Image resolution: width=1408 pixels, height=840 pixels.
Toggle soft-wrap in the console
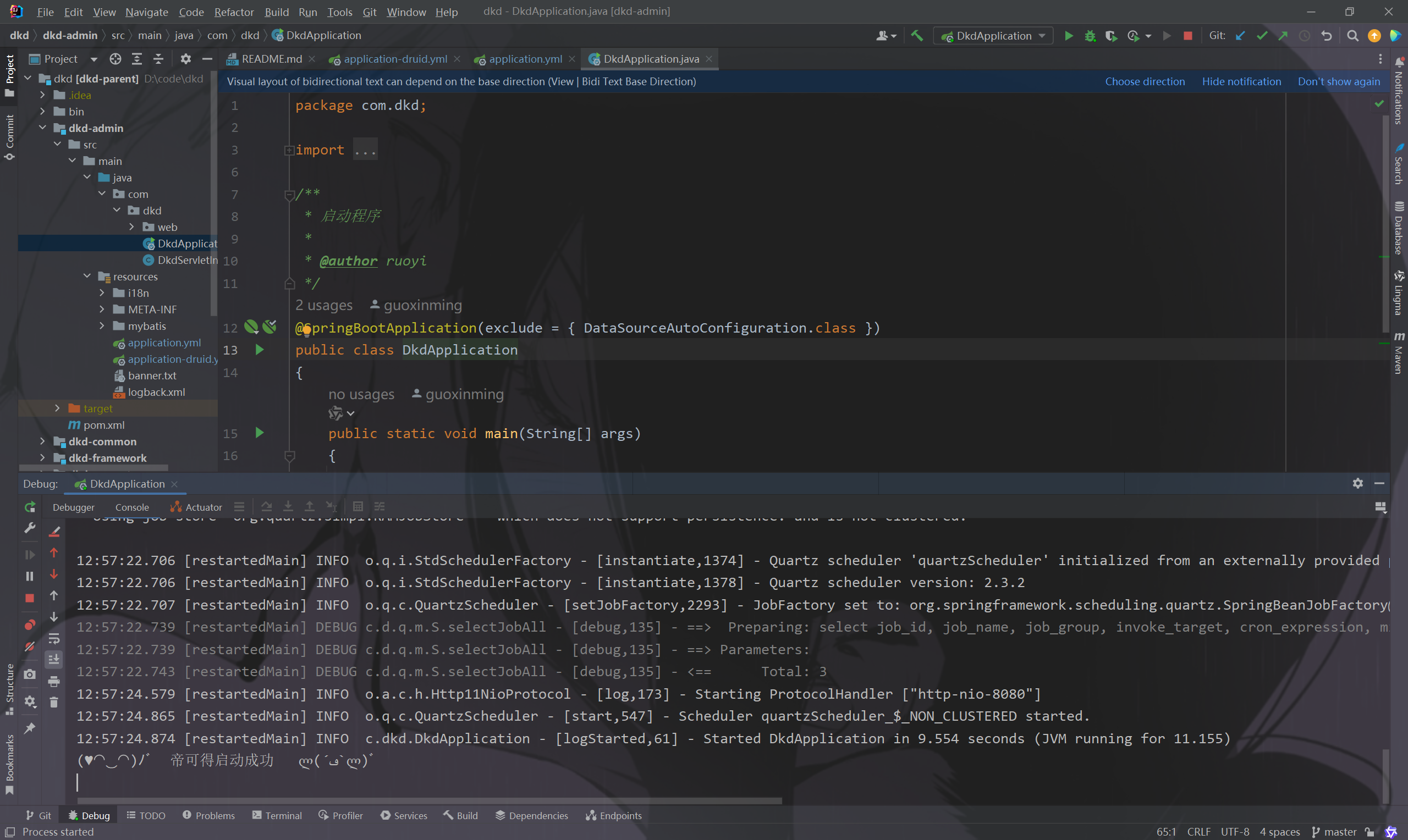(54, 638)
